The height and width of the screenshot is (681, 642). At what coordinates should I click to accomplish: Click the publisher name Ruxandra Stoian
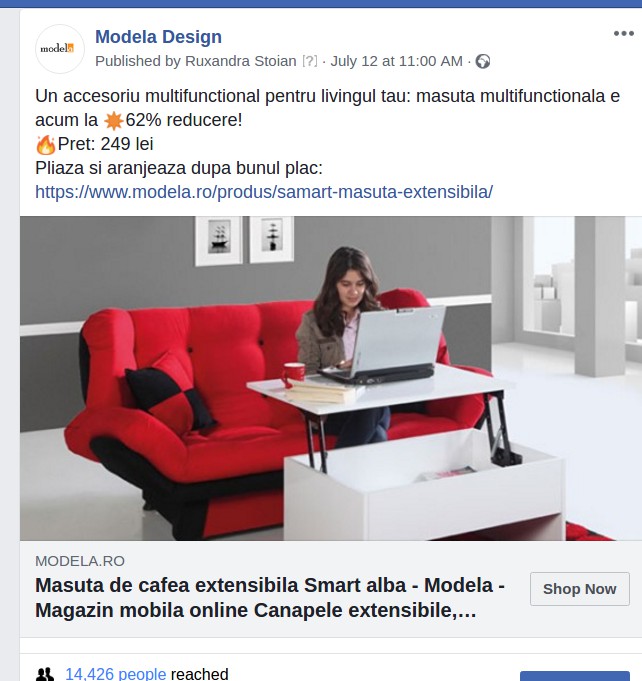click(x=241, y=61)
